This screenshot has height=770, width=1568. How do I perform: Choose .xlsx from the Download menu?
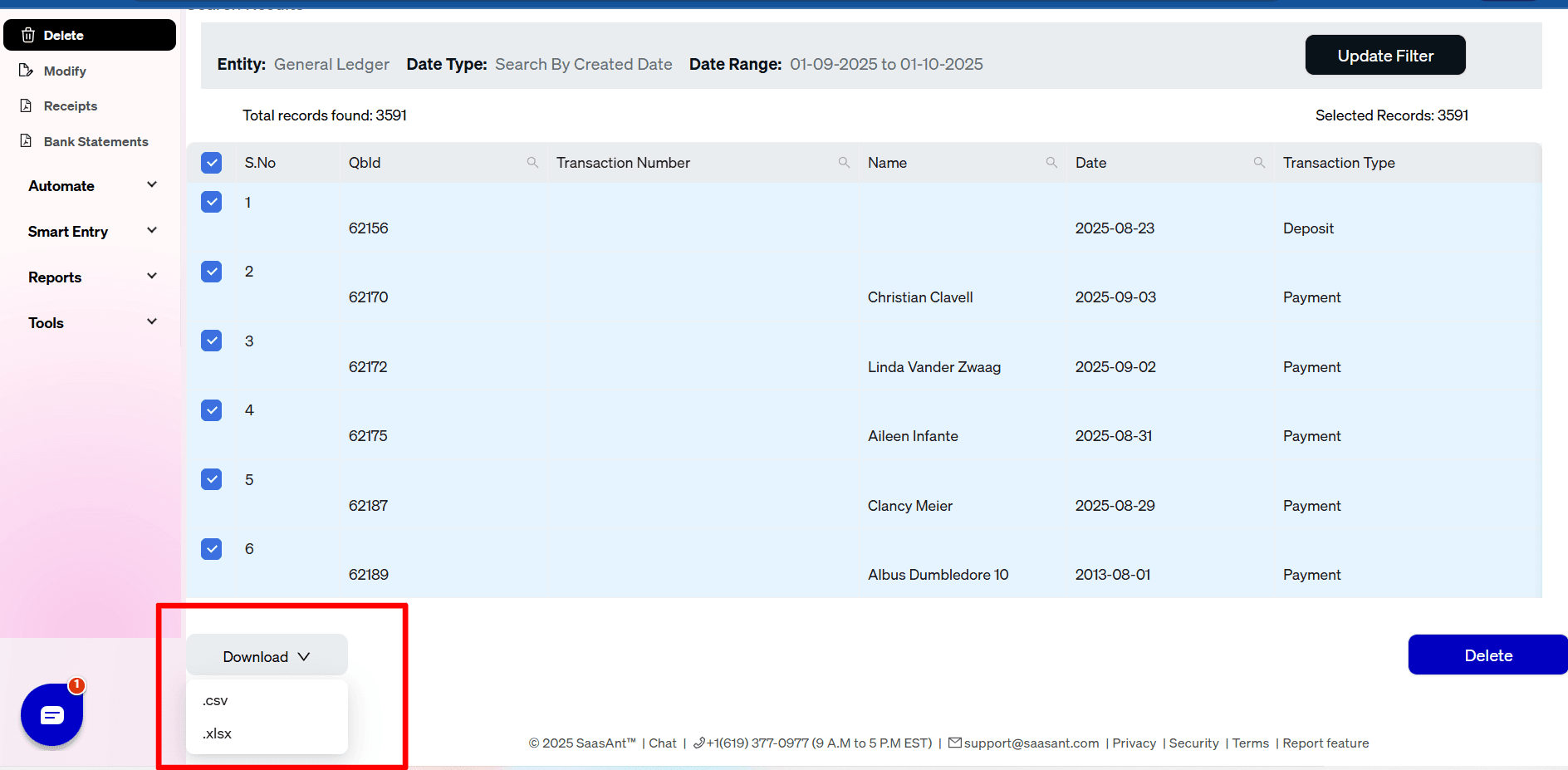pyautogui.click(x=218, y=733)
